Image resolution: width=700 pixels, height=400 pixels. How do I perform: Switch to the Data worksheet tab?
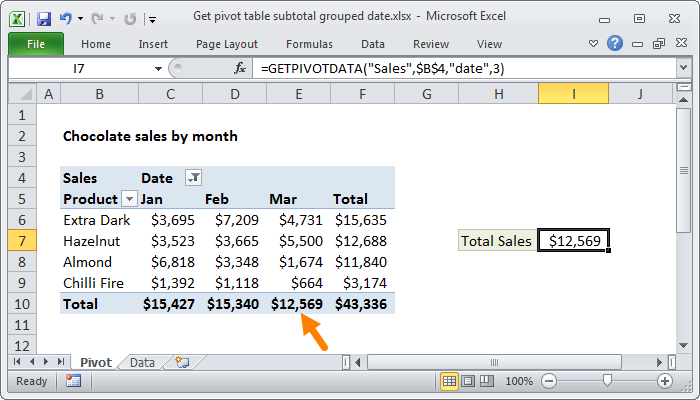coord(142,362)
